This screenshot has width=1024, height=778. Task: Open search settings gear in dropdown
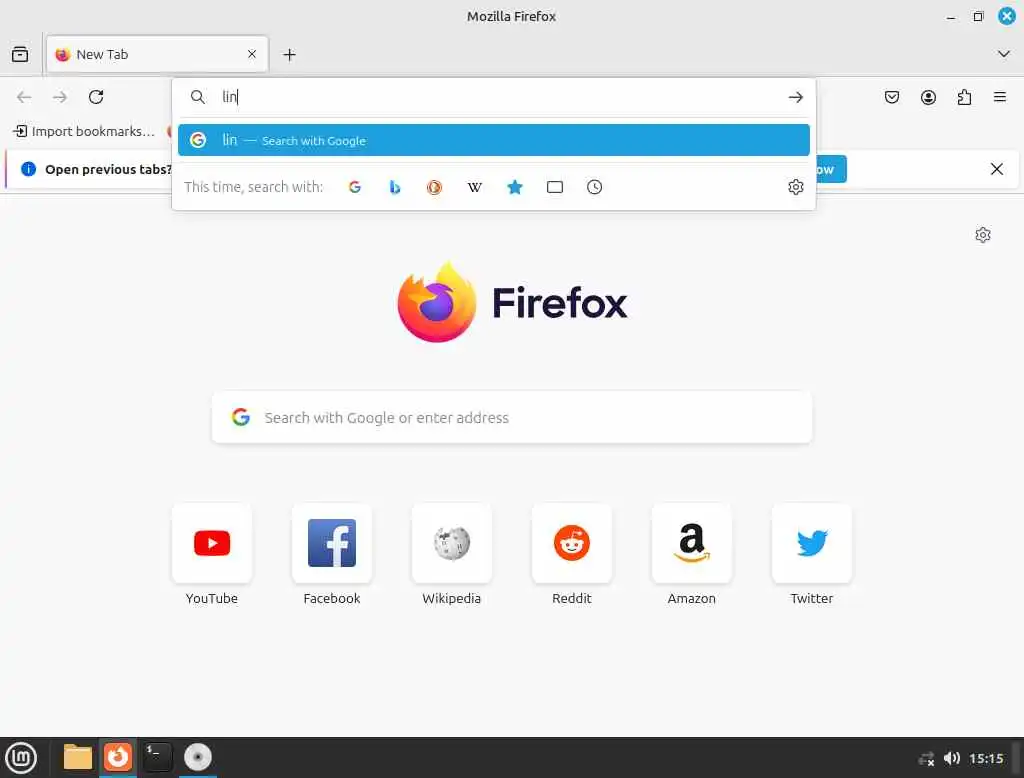(x=795, y=187)
